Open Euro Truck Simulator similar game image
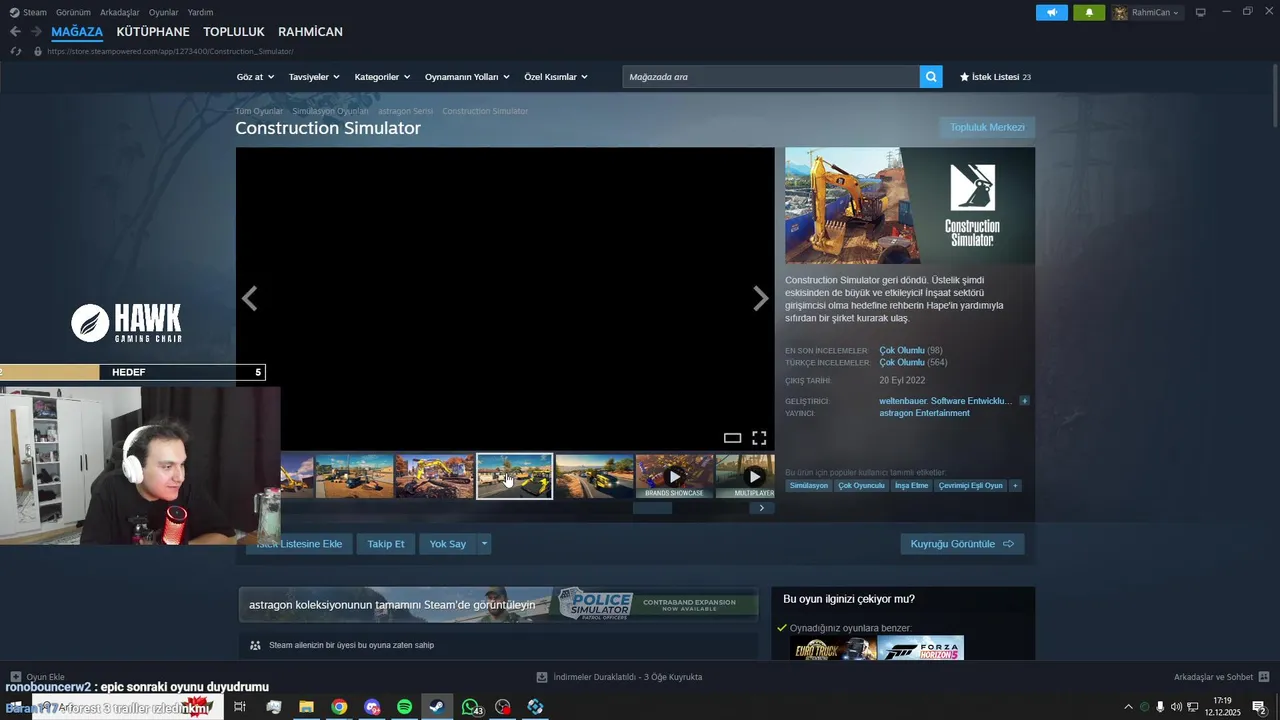 click(833, 648)
